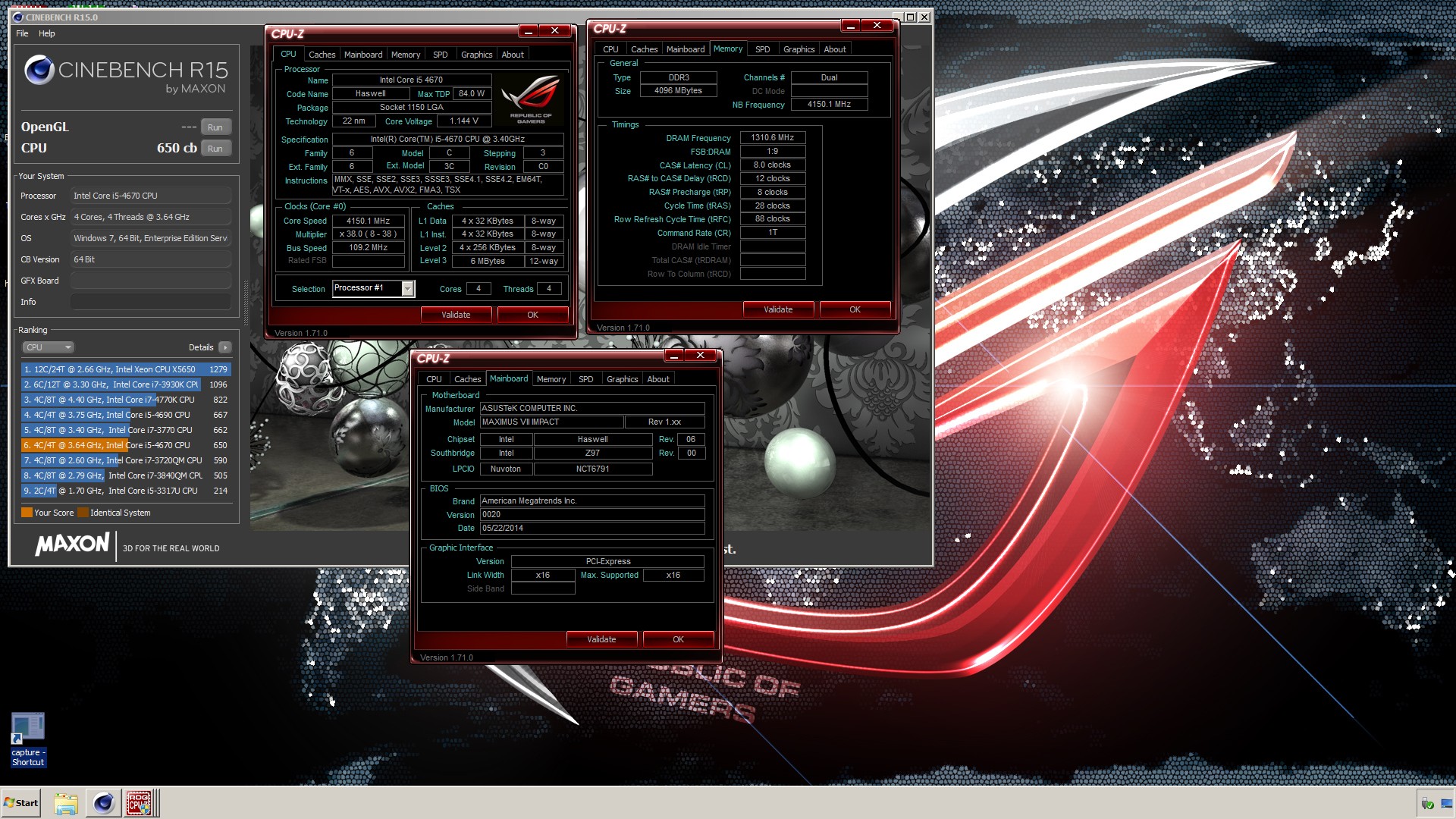Switch to Memory tab in CPU window
Screen dimensions: 1456x819
pyautogui.click(x=406, y=55)
